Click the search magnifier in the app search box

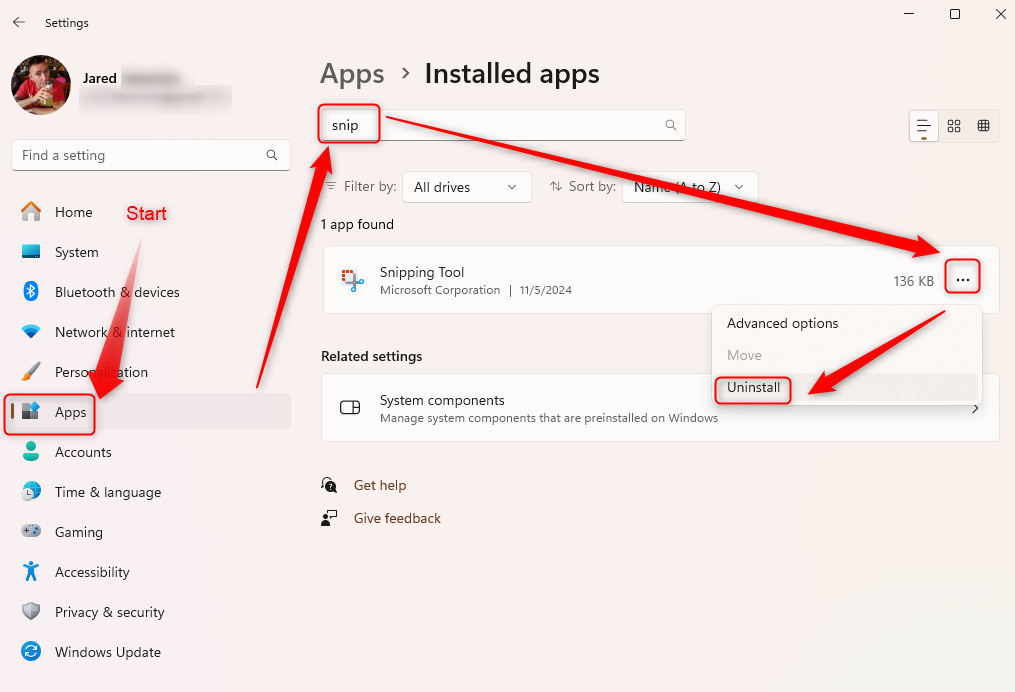(x=670, y=124)
